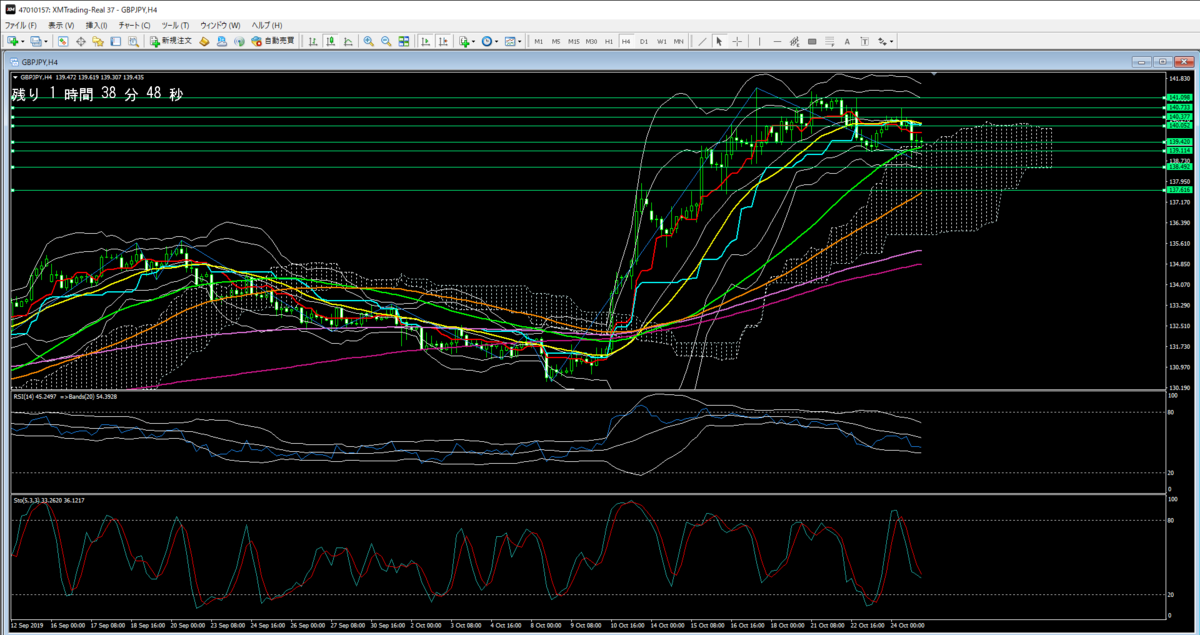Click the person account icon in toolbar
The image size is (1200, 635).
click(221, 41)
